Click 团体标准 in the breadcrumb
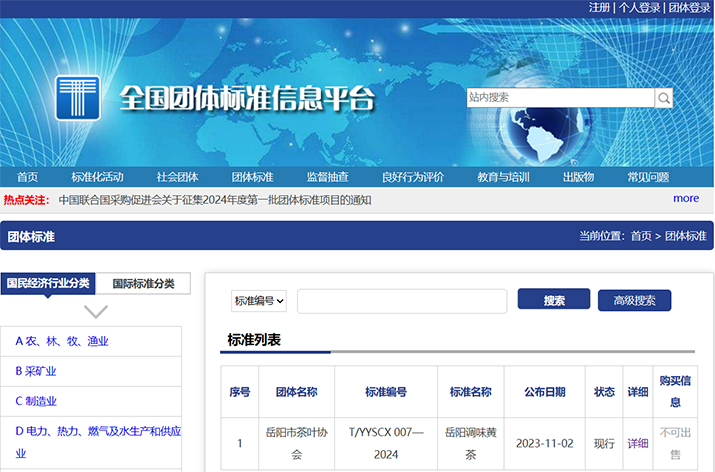The image size is (715, 472). [685, 236]
